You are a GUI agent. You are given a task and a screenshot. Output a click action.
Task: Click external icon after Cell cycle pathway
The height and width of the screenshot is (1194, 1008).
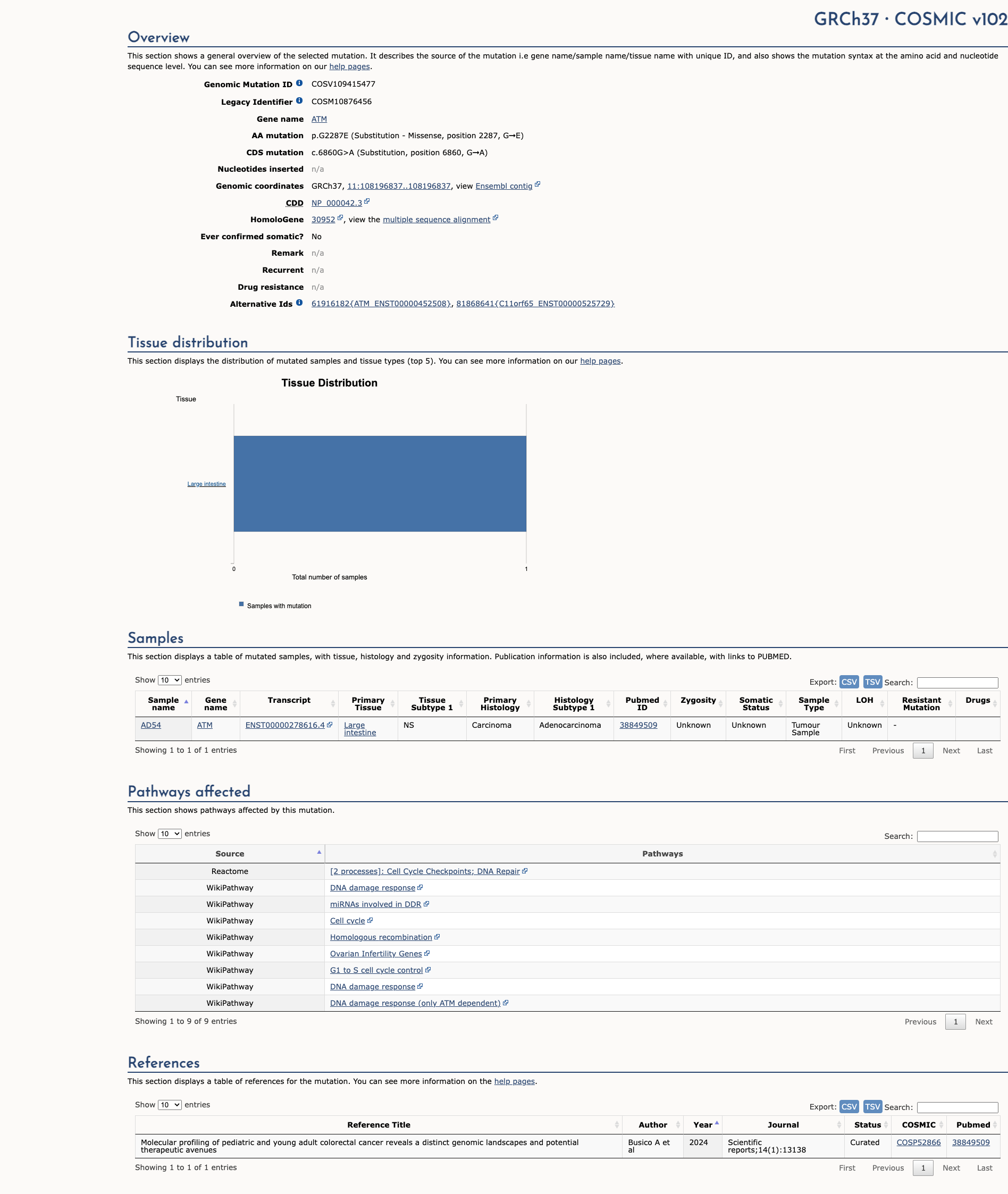tap(369, 921)
